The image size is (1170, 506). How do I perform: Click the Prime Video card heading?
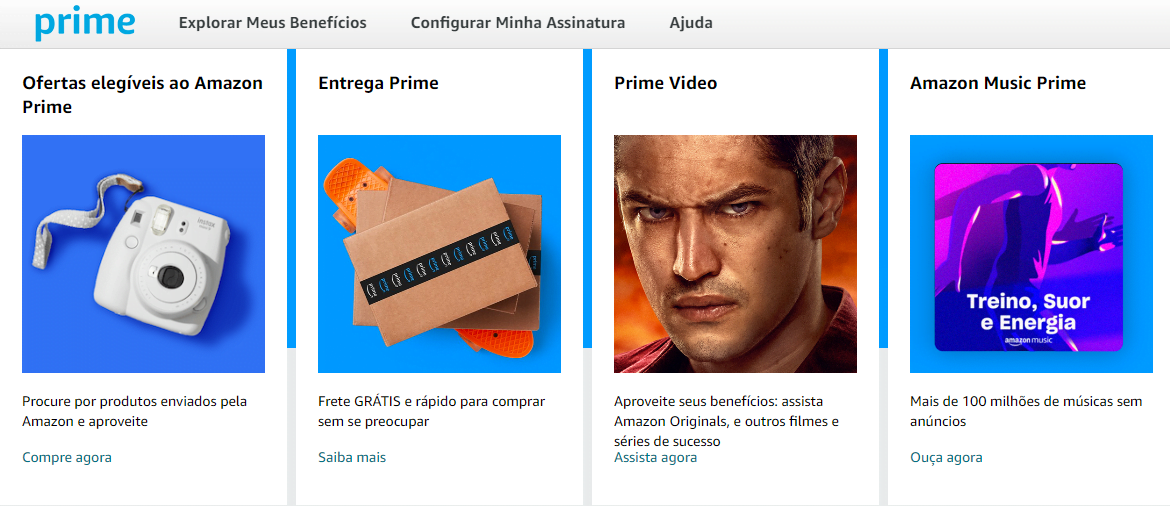666,84
